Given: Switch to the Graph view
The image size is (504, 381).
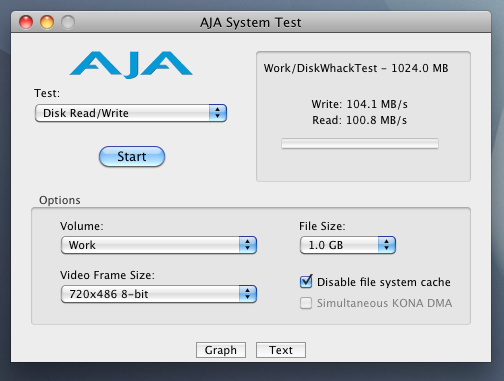Looking at the screenshot, I should 221,350.
